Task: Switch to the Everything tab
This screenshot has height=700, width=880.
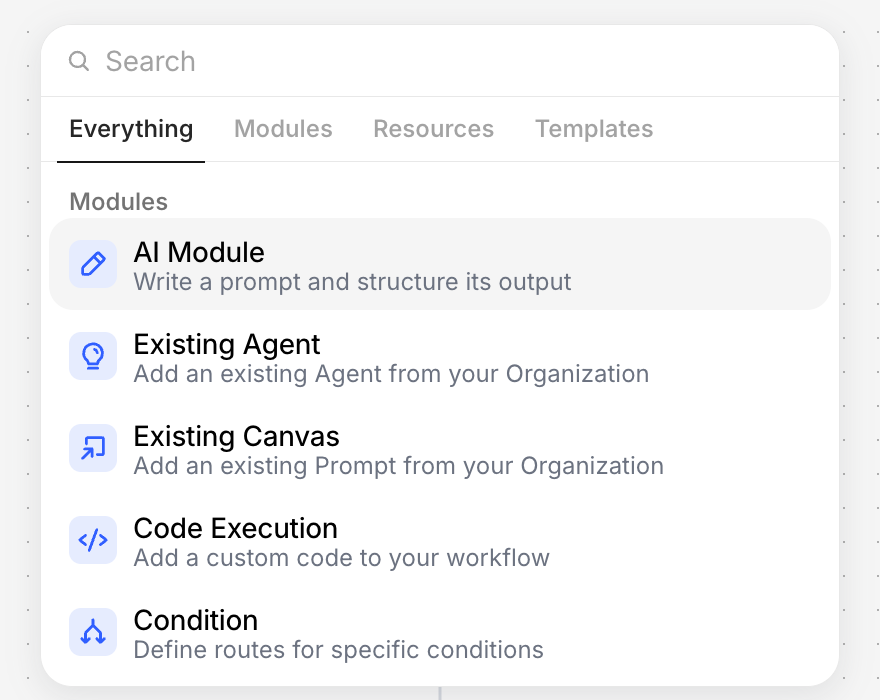Action: tap(131, 129)
